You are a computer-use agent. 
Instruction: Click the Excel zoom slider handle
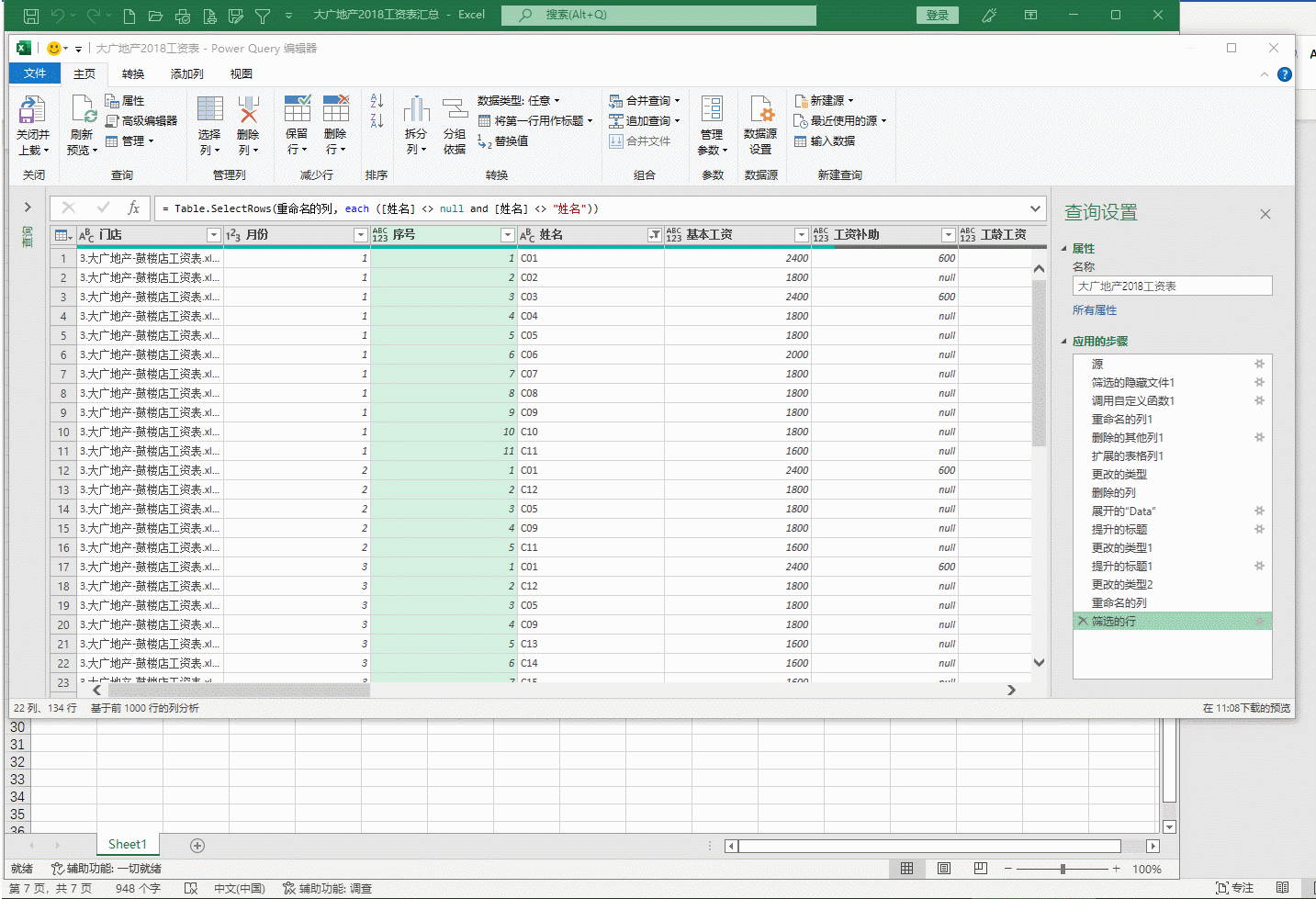1063,869
